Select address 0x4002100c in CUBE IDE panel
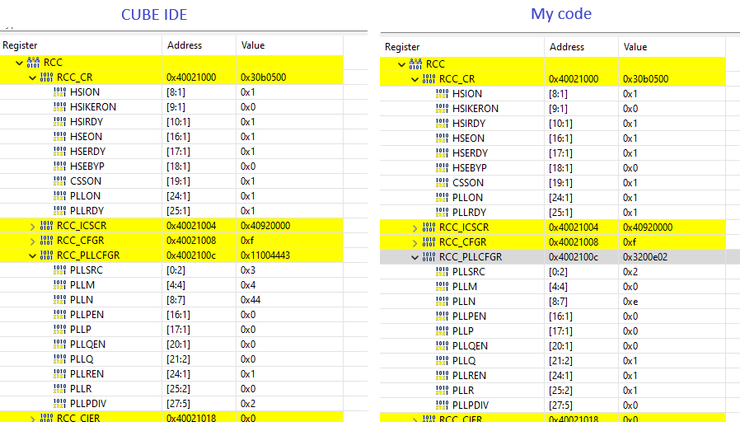740x422 pixels. pos(191,255)
